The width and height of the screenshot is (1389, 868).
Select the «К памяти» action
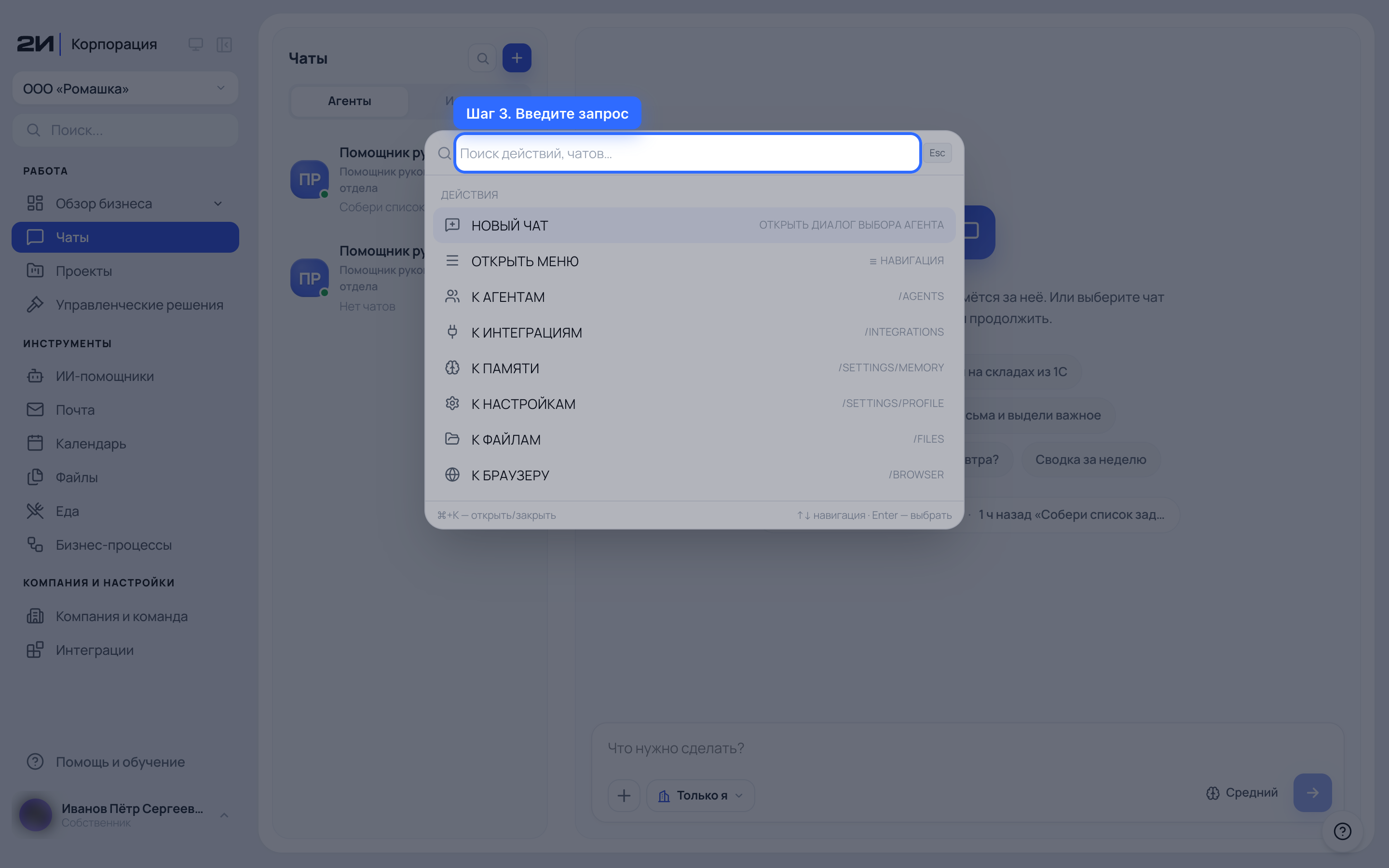tap(694, 368)
